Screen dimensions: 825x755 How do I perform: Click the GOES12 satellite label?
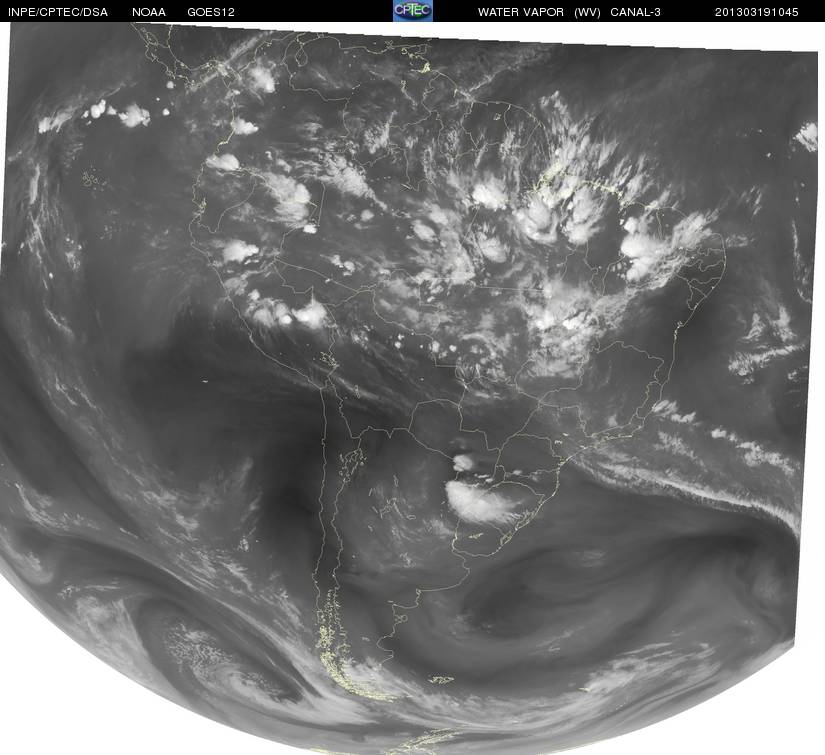click(x=210, y=12)
